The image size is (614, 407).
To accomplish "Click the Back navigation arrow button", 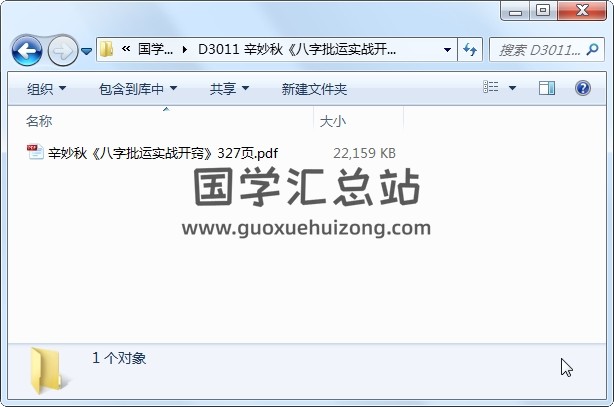I will [x=27, y=50].
